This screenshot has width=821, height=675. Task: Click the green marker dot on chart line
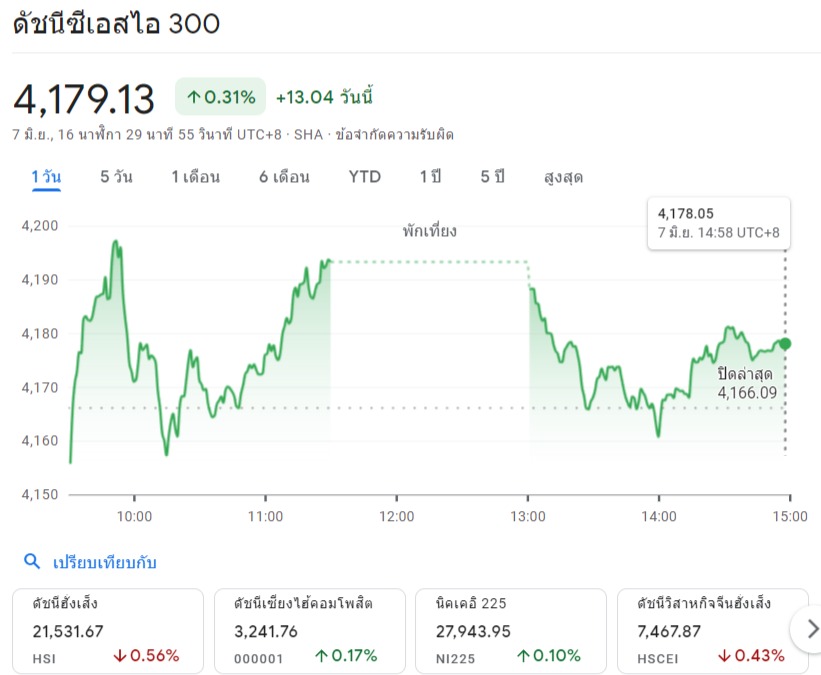pyautogui.click(x=785, y=344)
